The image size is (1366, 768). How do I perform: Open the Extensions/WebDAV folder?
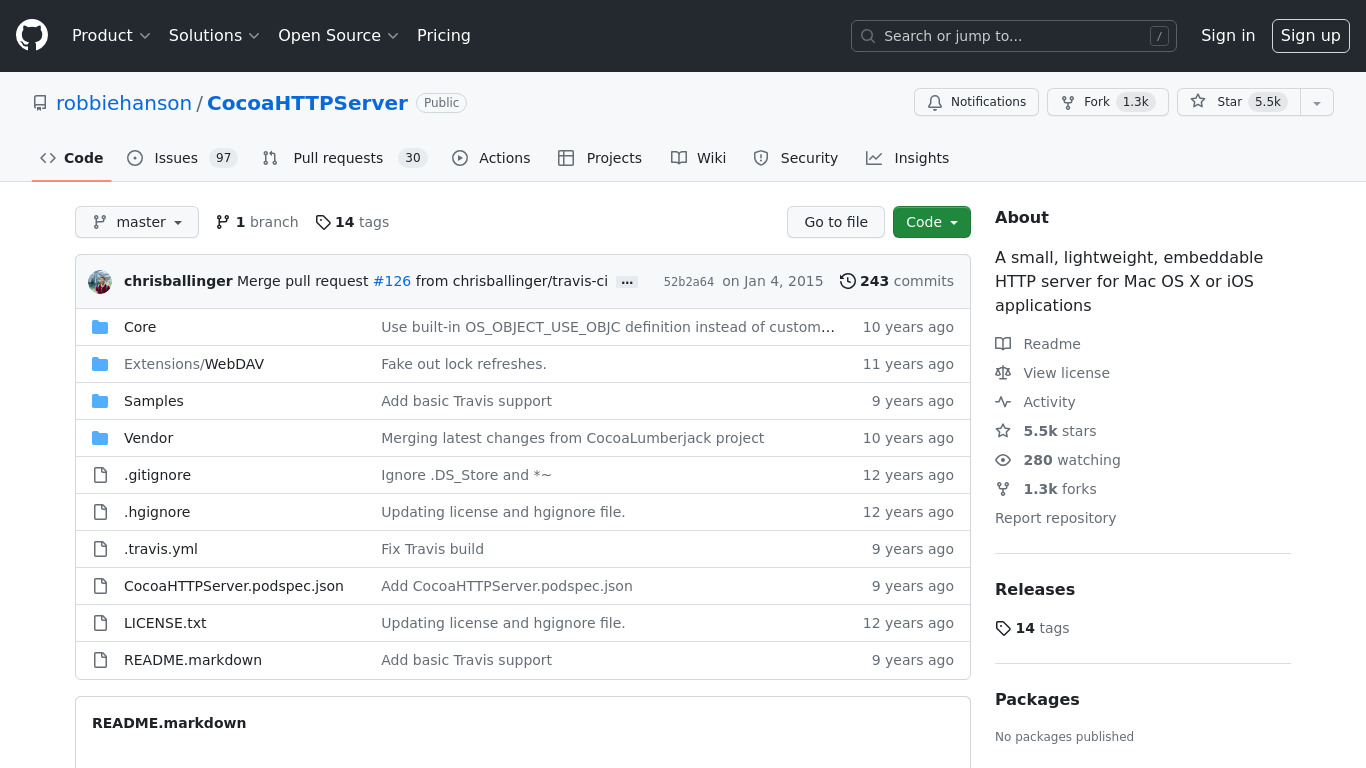click(x=194, y=364)
